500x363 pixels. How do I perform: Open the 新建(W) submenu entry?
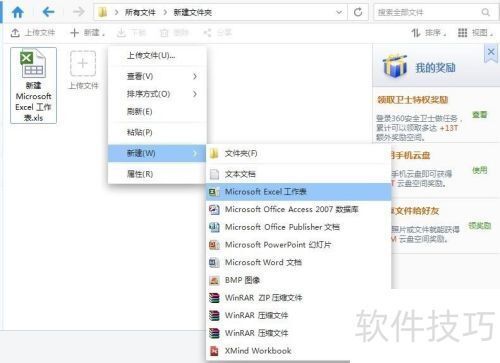(157, 153)
